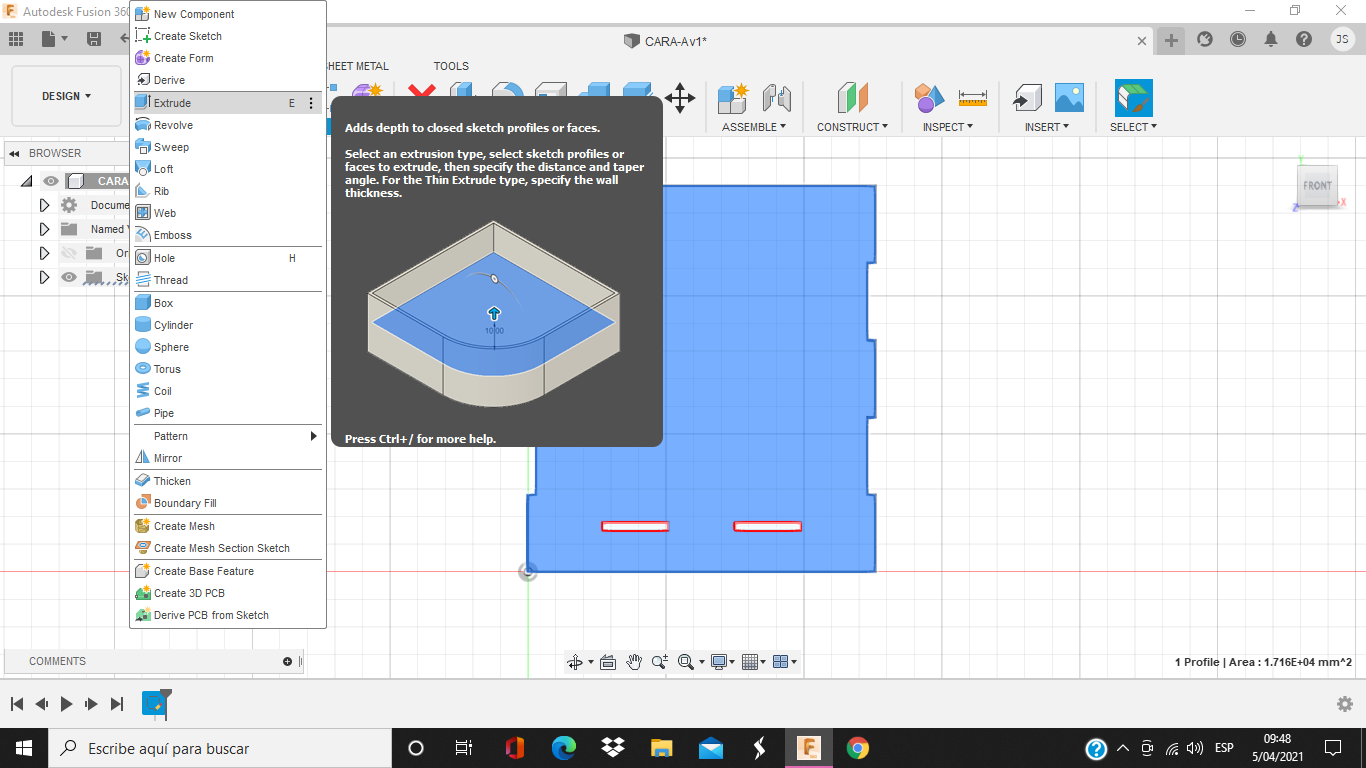1366x768 pixels.
Task: Expand the Sketches folder node
Action: pos(44,277)
